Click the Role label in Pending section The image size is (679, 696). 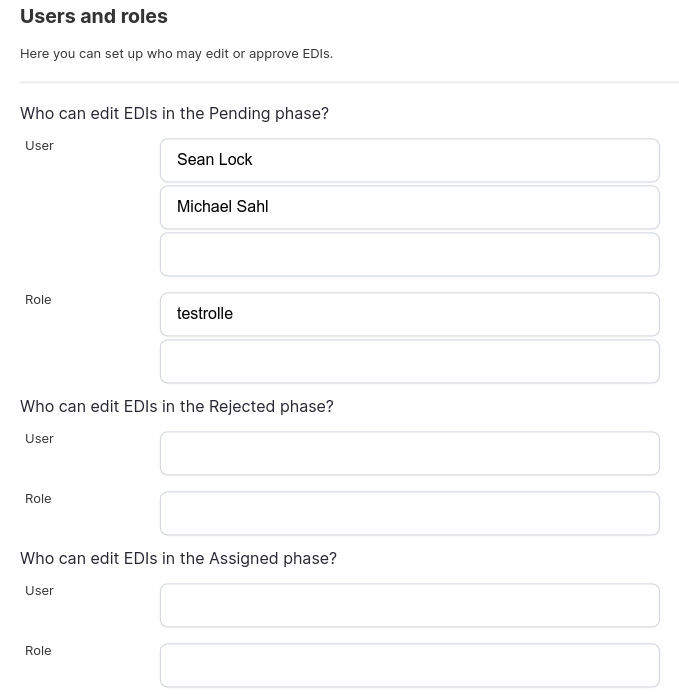38,300
